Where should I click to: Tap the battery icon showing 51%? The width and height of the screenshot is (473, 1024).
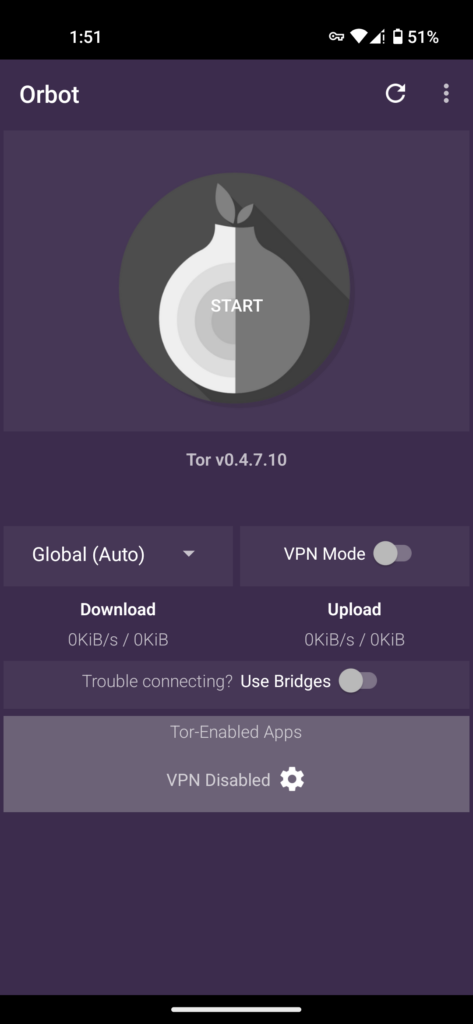(397, 37)
